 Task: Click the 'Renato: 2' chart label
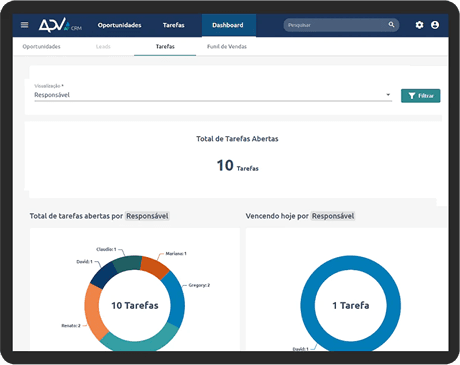coord(71,326)
